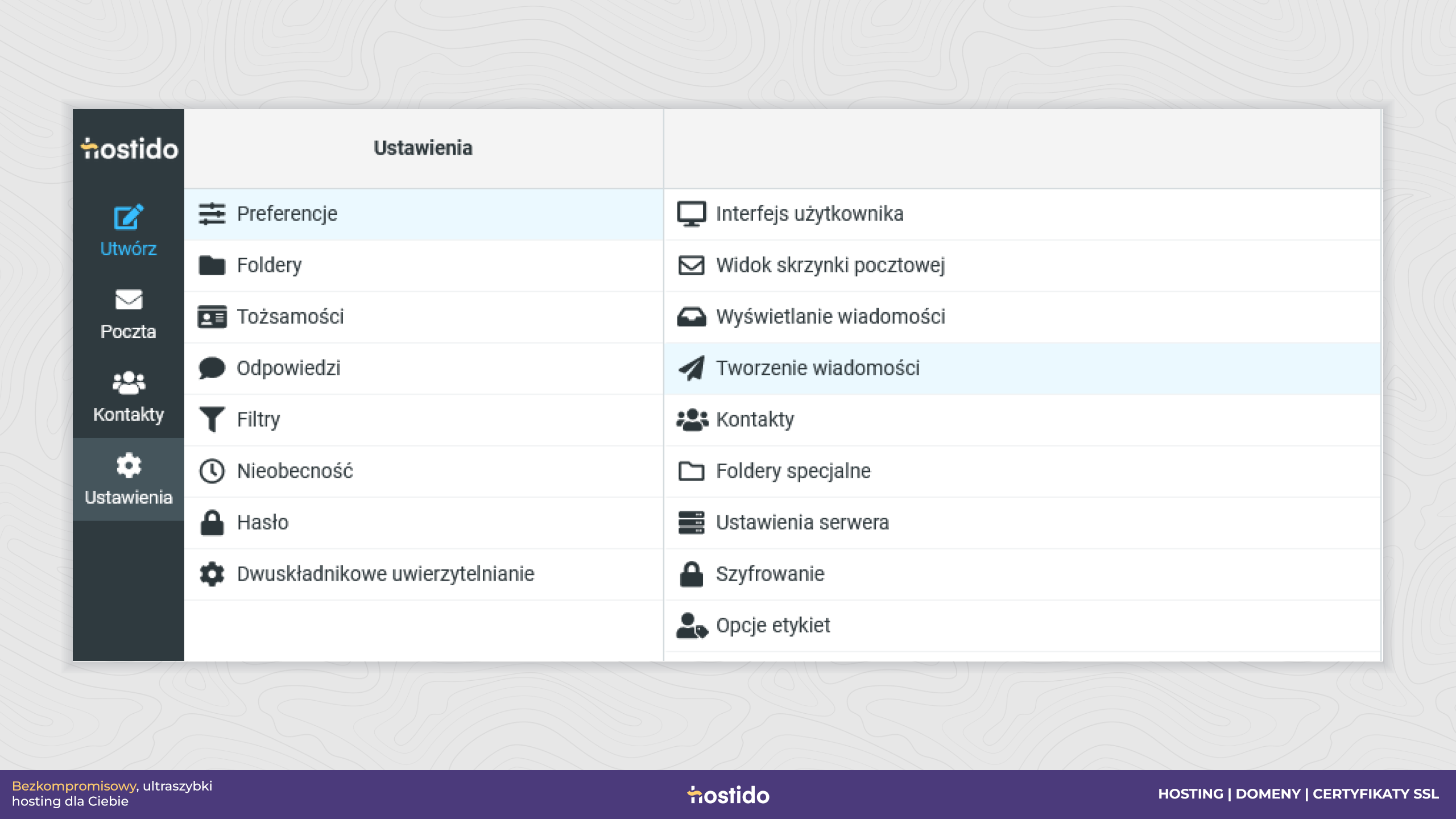Image resolution: width=1456 pixels, height=819 pixels.
Task: Select Foldery specjalne preference section
Action: coord(1022,471)
